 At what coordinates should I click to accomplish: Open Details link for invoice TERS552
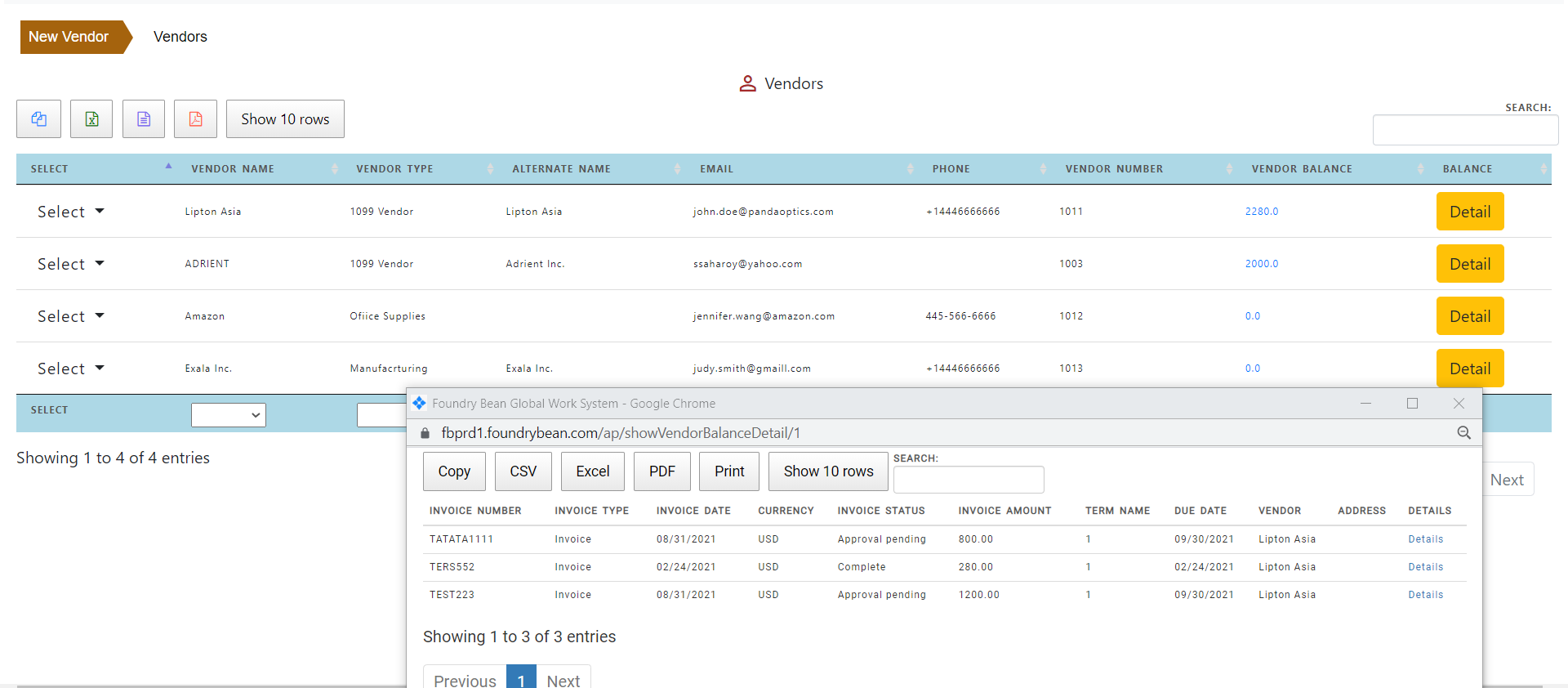(x=1426, y=567)
